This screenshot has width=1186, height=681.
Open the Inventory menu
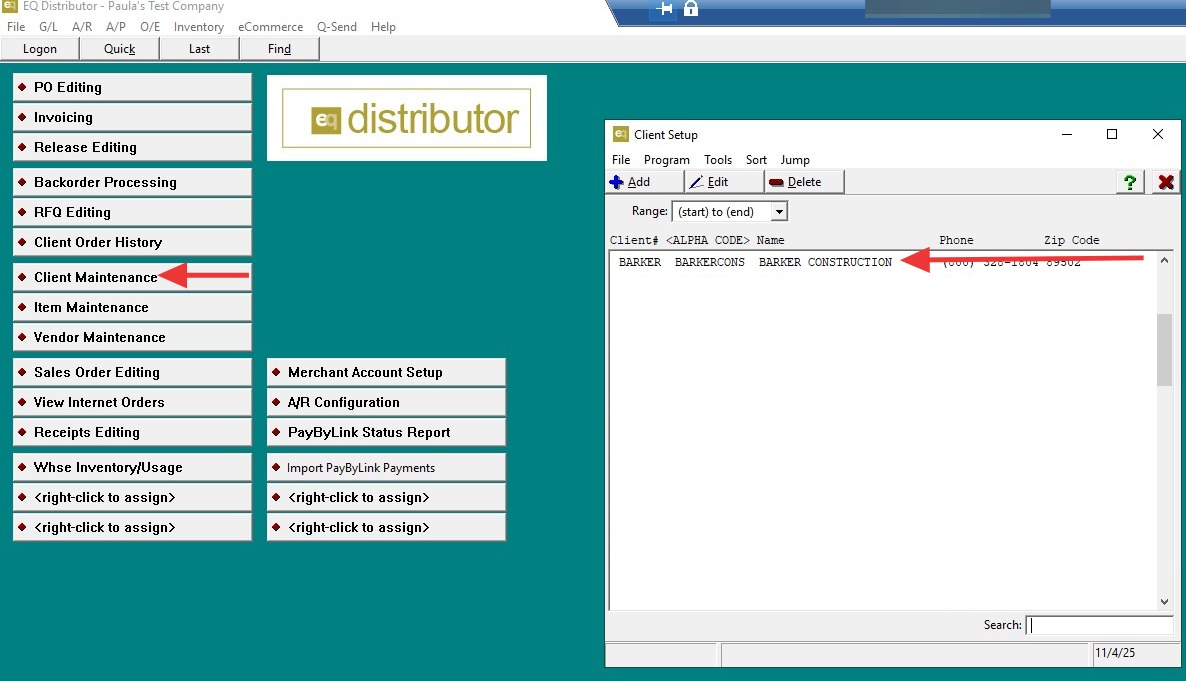(199, 26)
